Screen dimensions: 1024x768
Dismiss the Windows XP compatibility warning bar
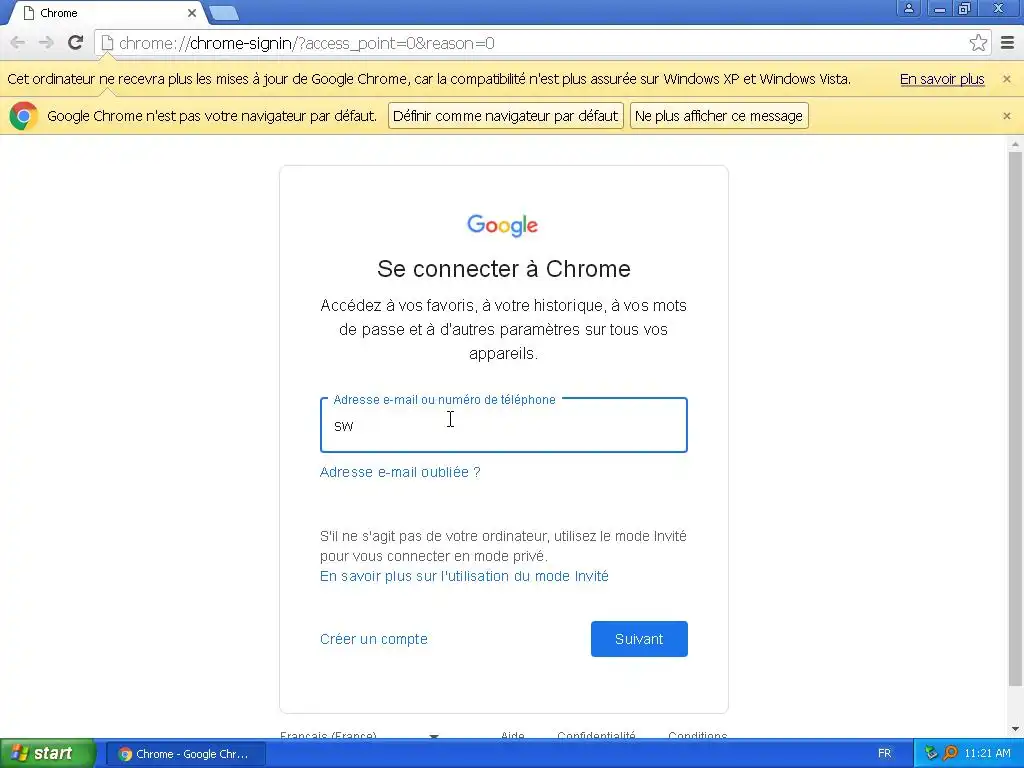[x=1006, y=79]
